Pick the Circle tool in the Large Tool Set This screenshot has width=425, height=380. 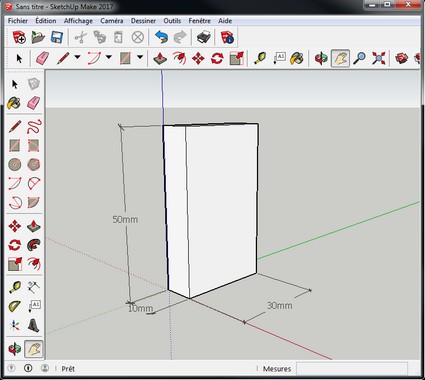(14, 164)
